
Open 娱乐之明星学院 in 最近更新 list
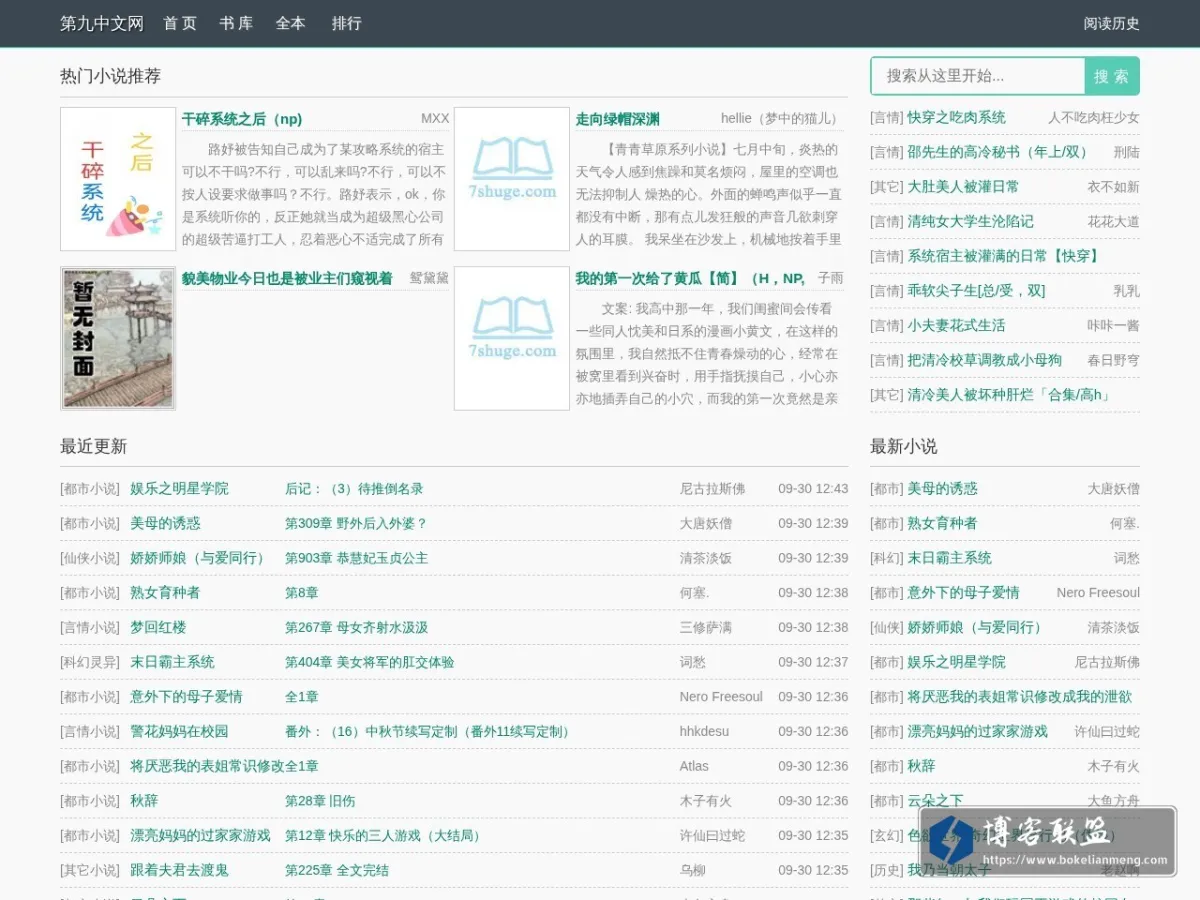[x=179, y=489]
